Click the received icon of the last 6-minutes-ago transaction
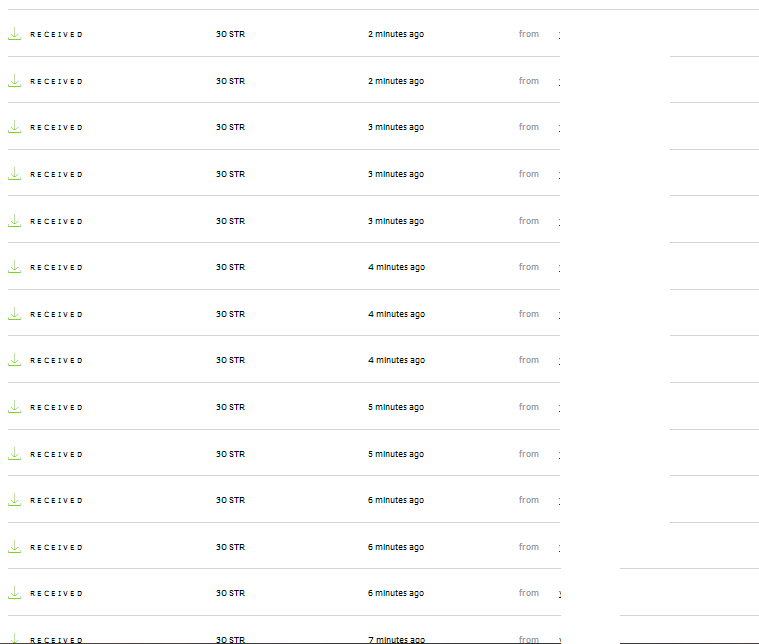The image size is (759, 644). (14, 593)
